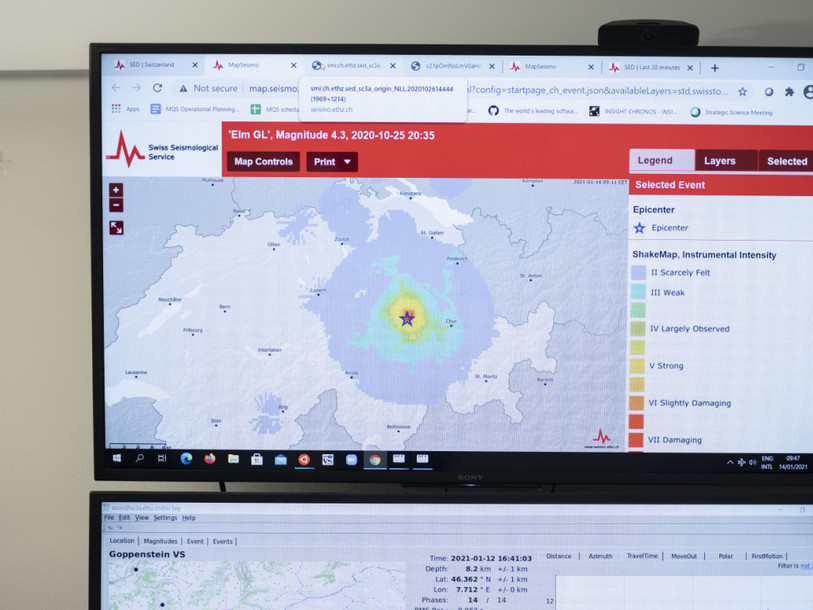Show hidden system tray icons
Viewport: 813px width, 610px height.
coord(730,462)
